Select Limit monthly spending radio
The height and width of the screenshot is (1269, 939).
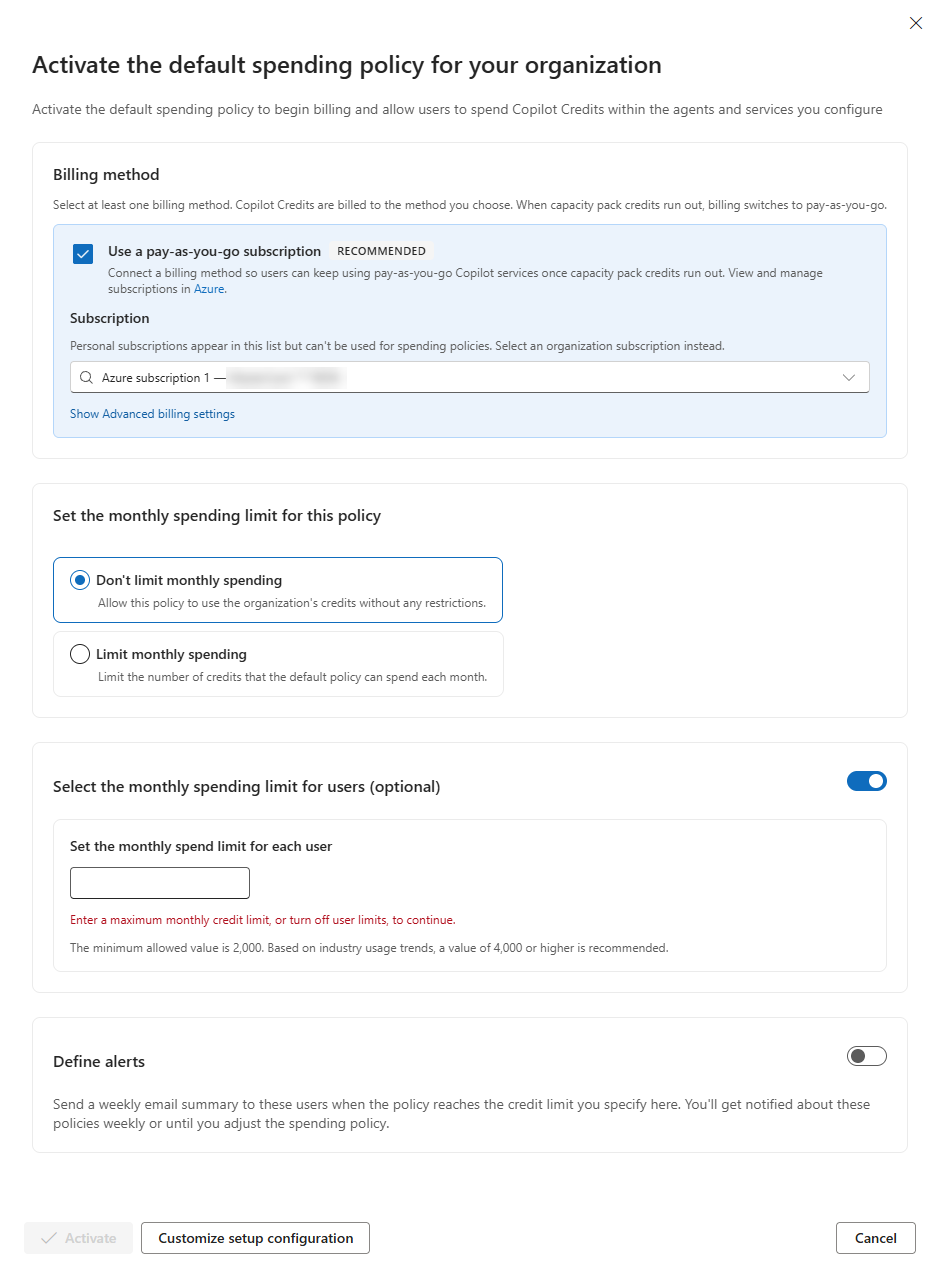(80, 655)
